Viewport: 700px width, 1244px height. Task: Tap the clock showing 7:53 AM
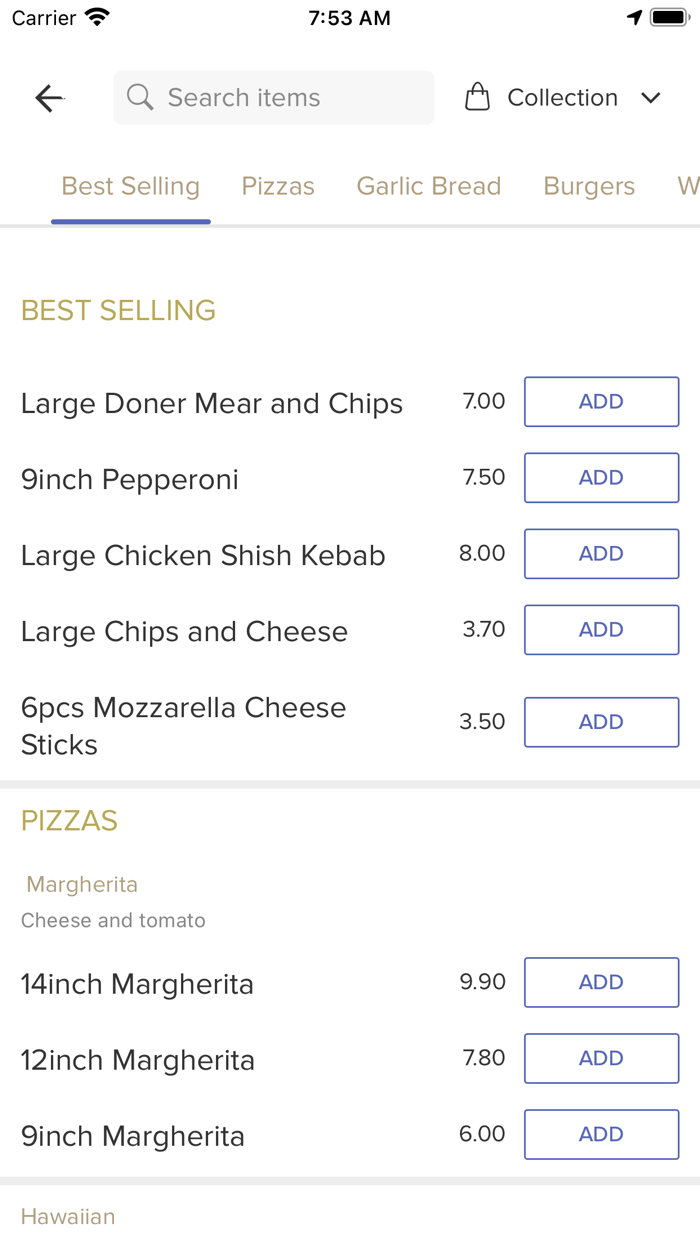(349, 16)
